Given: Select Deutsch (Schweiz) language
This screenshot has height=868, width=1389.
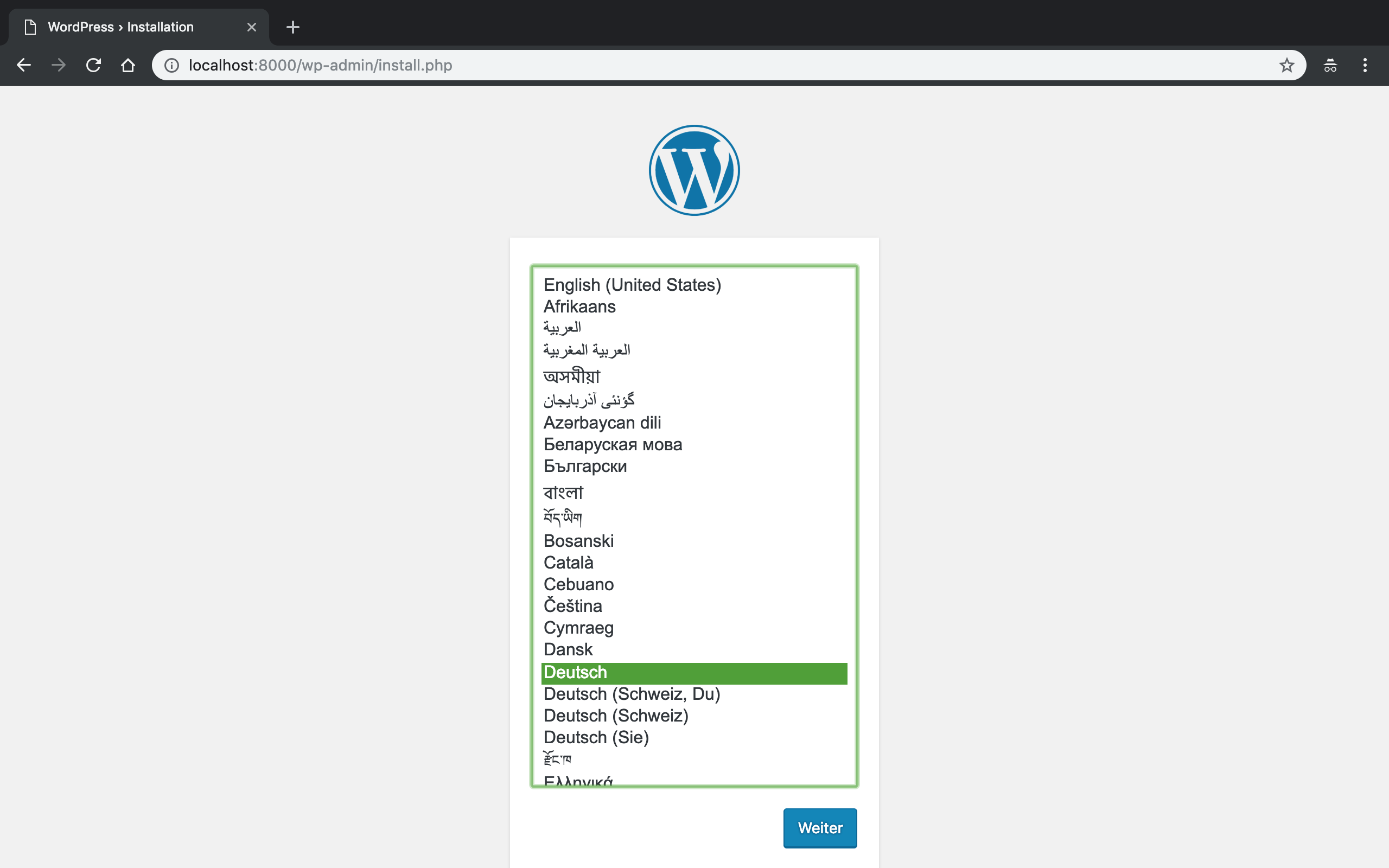Looking at the screenshot, I should coord(694,716).
